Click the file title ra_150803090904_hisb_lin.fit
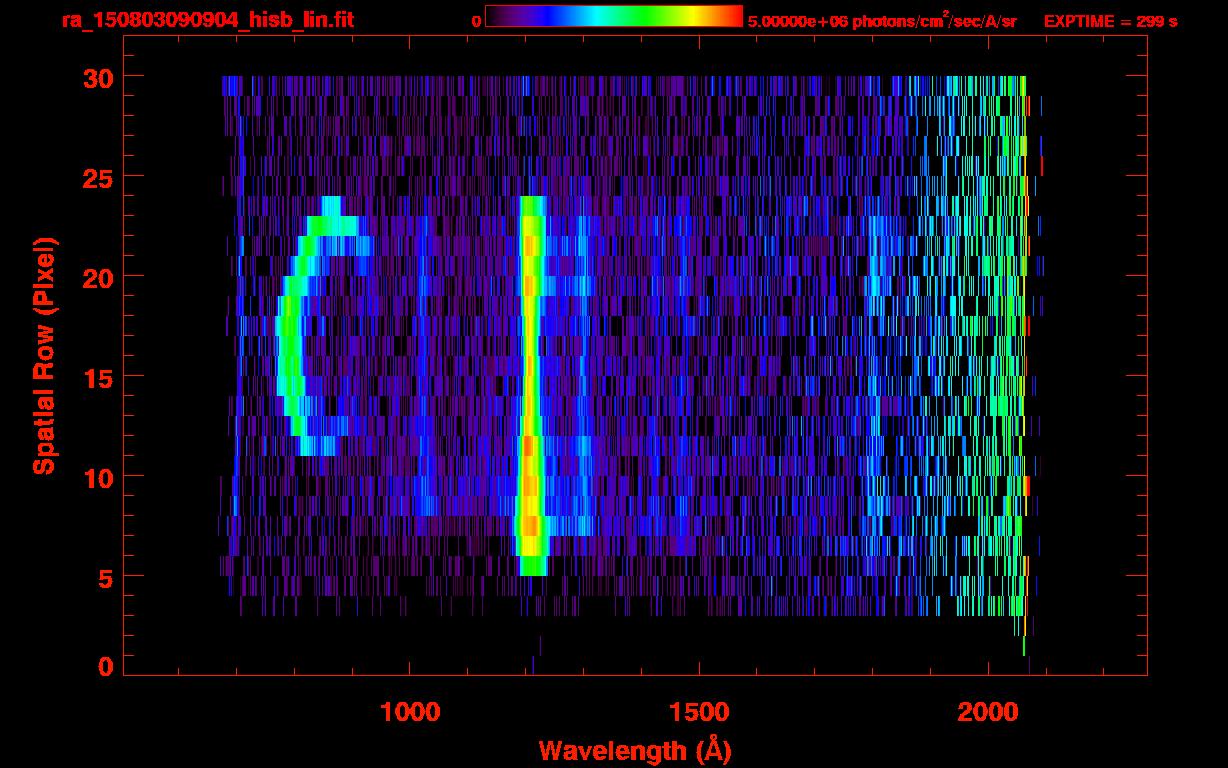1228x768 pixels. point(207,20)
